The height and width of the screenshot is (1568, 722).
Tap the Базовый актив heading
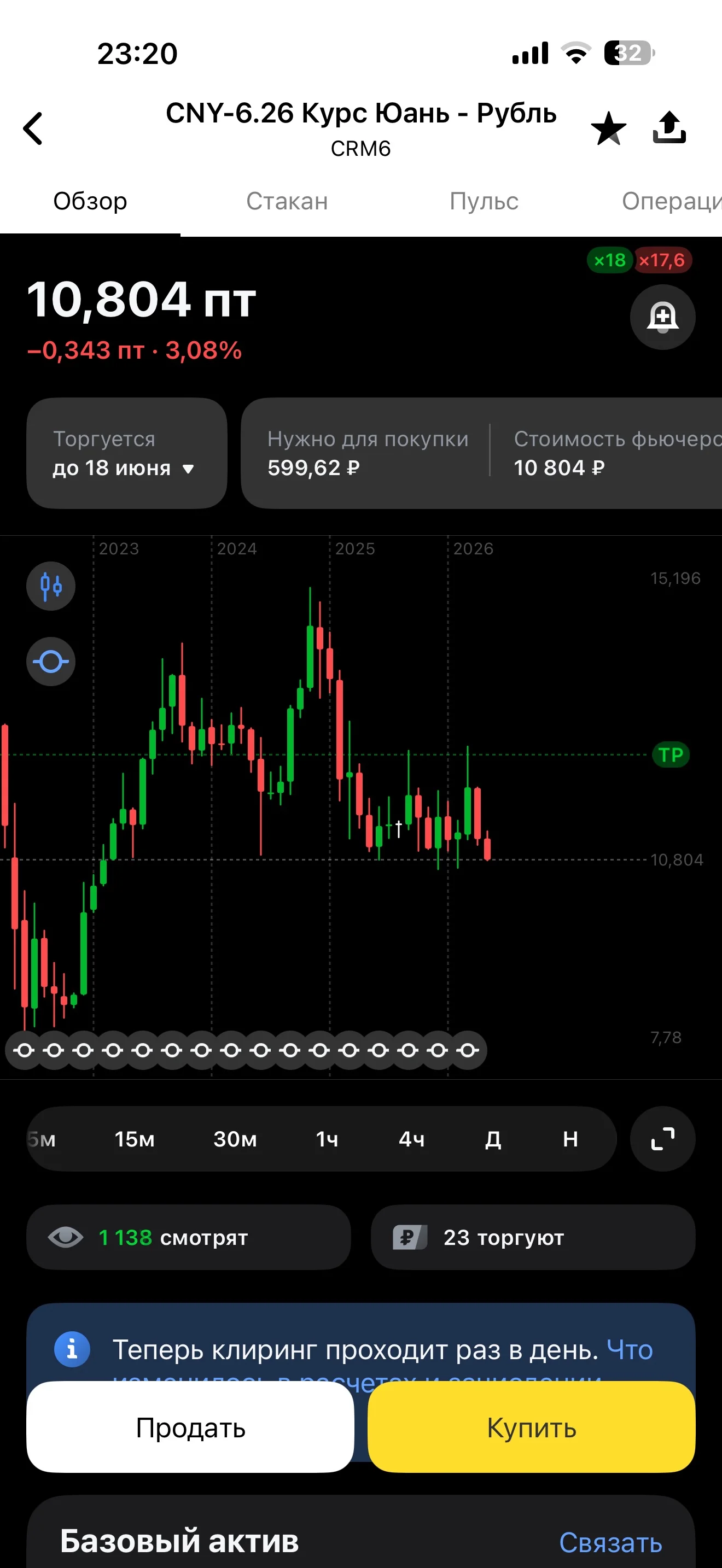[x=179, y=1541]
